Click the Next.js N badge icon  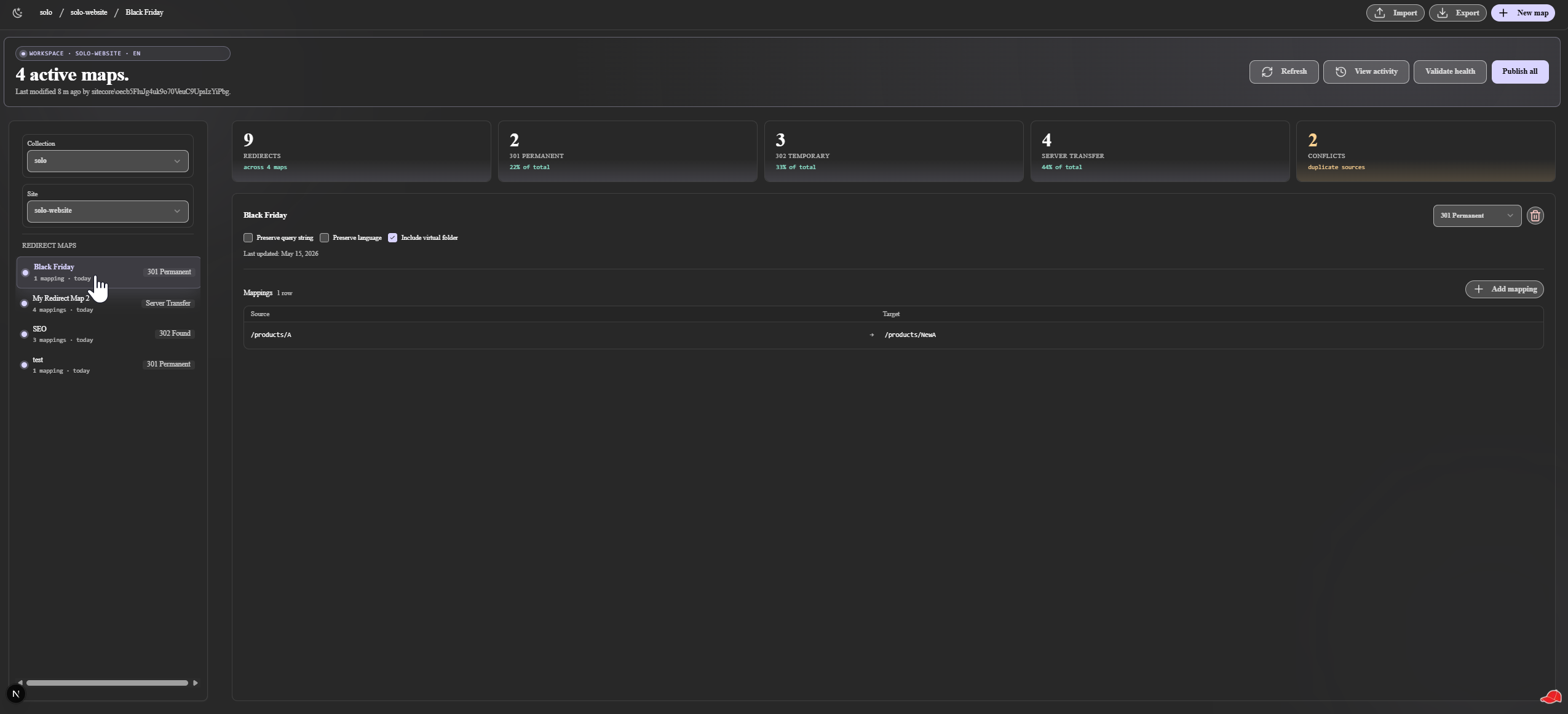pyautogui.click(x=16, y=694)
